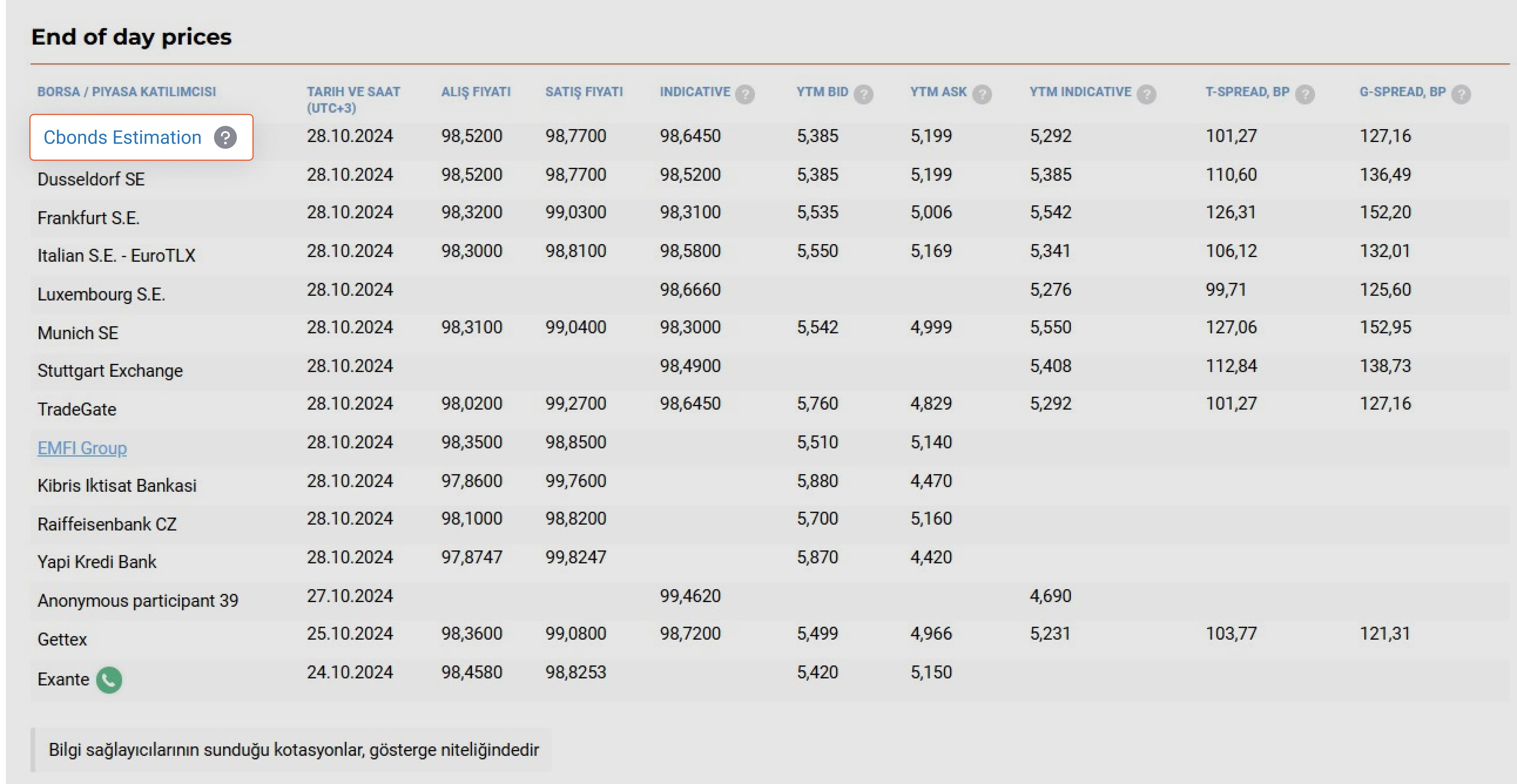The height and width of the screenshot is (784, 1517).
Task: Click the TradeGate participant name
Action: click(x=77, y=409)
